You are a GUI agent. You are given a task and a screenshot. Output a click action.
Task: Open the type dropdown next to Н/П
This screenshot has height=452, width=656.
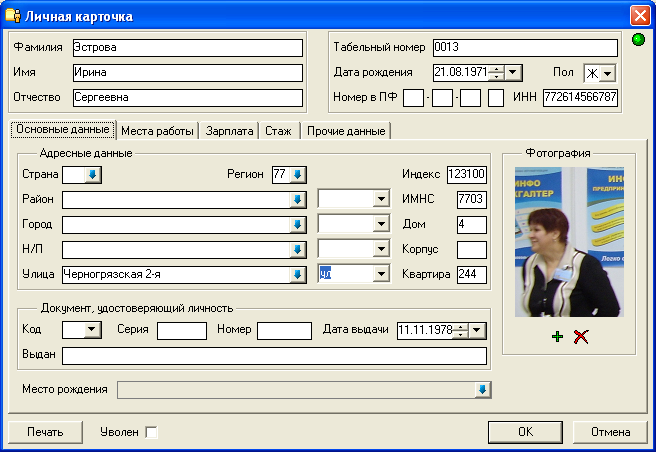pos(381,249)
